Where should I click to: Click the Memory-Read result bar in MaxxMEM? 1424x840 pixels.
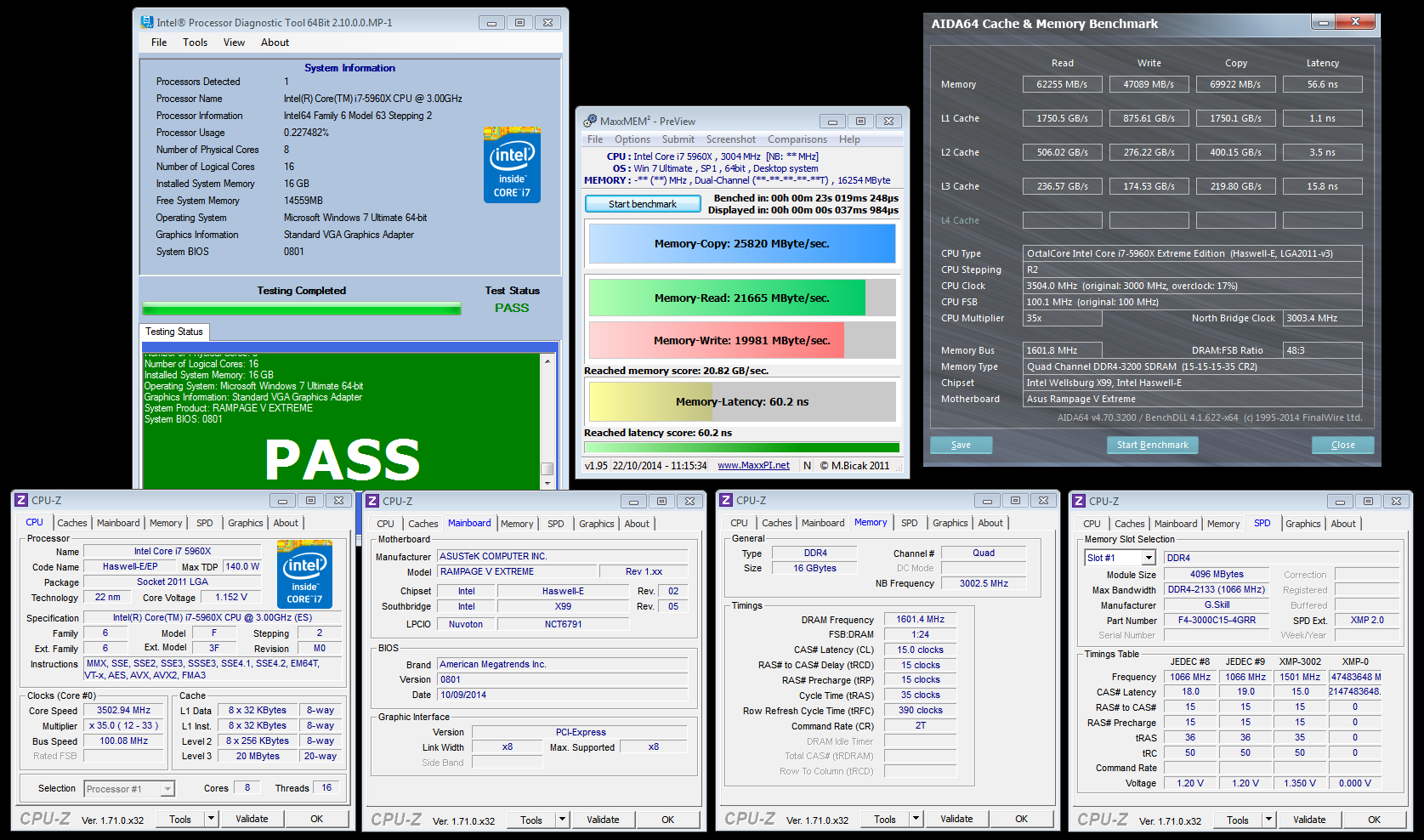742,298
